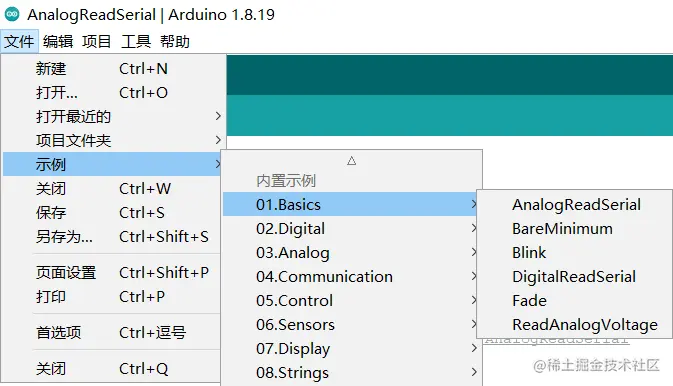Open the 帮助 menu
Screen dimensions: 673x386
point(175,42)
